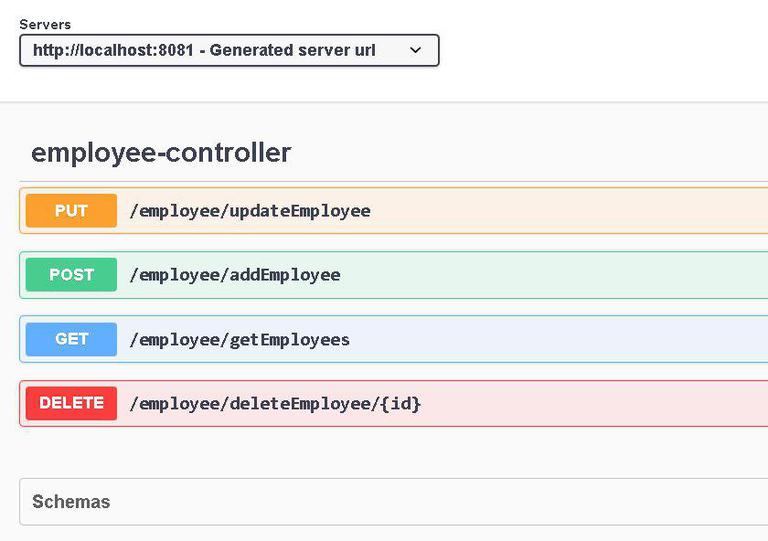768x541 pixels.
Task: Expand the /employee/getEmployees endpoint path
Action: [x=240, y=340]
